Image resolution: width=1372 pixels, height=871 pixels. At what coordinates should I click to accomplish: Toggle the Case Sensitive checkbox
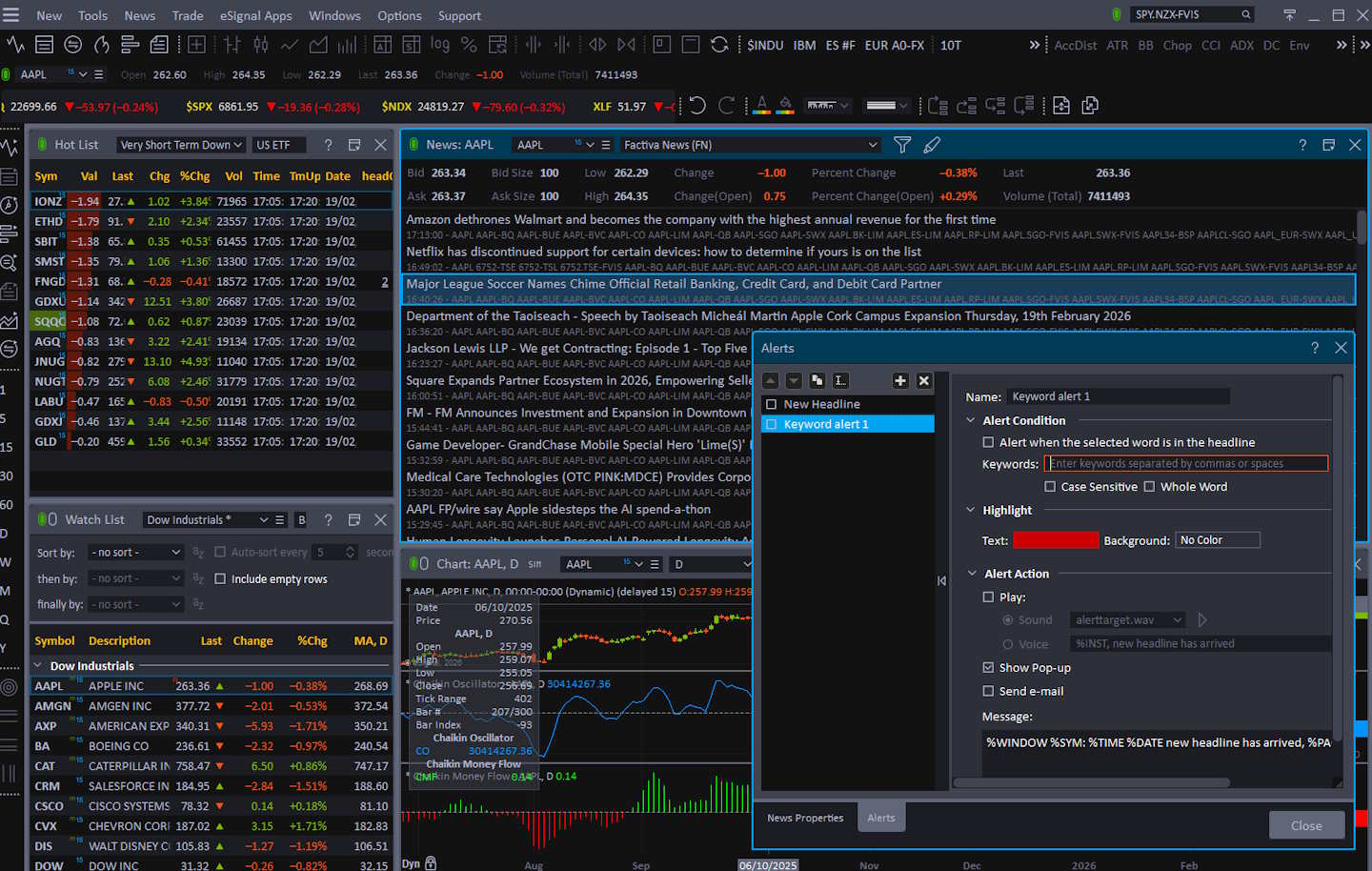tap(1050, 487)
